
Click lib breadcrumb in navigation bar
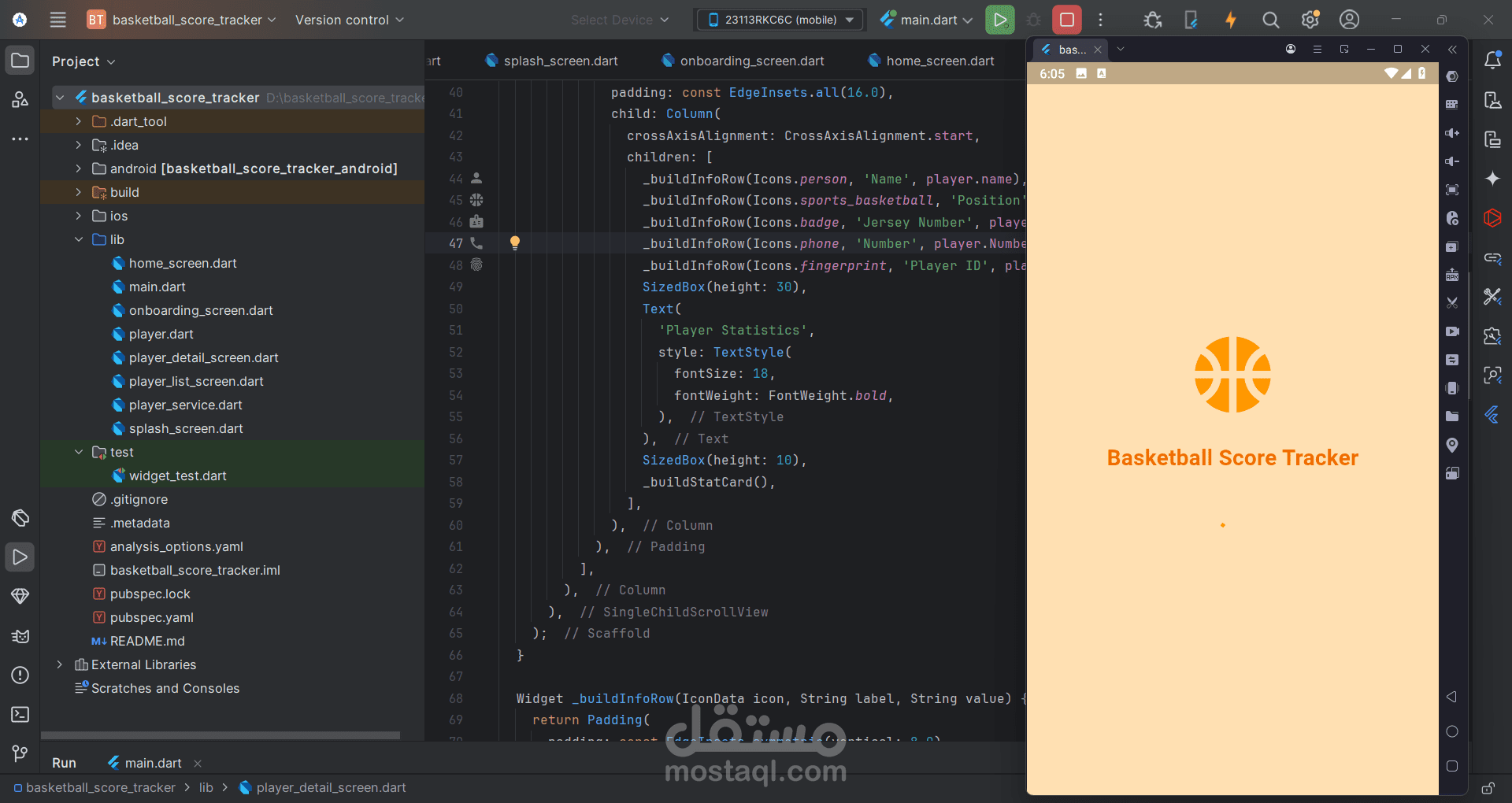pos(206,788)
